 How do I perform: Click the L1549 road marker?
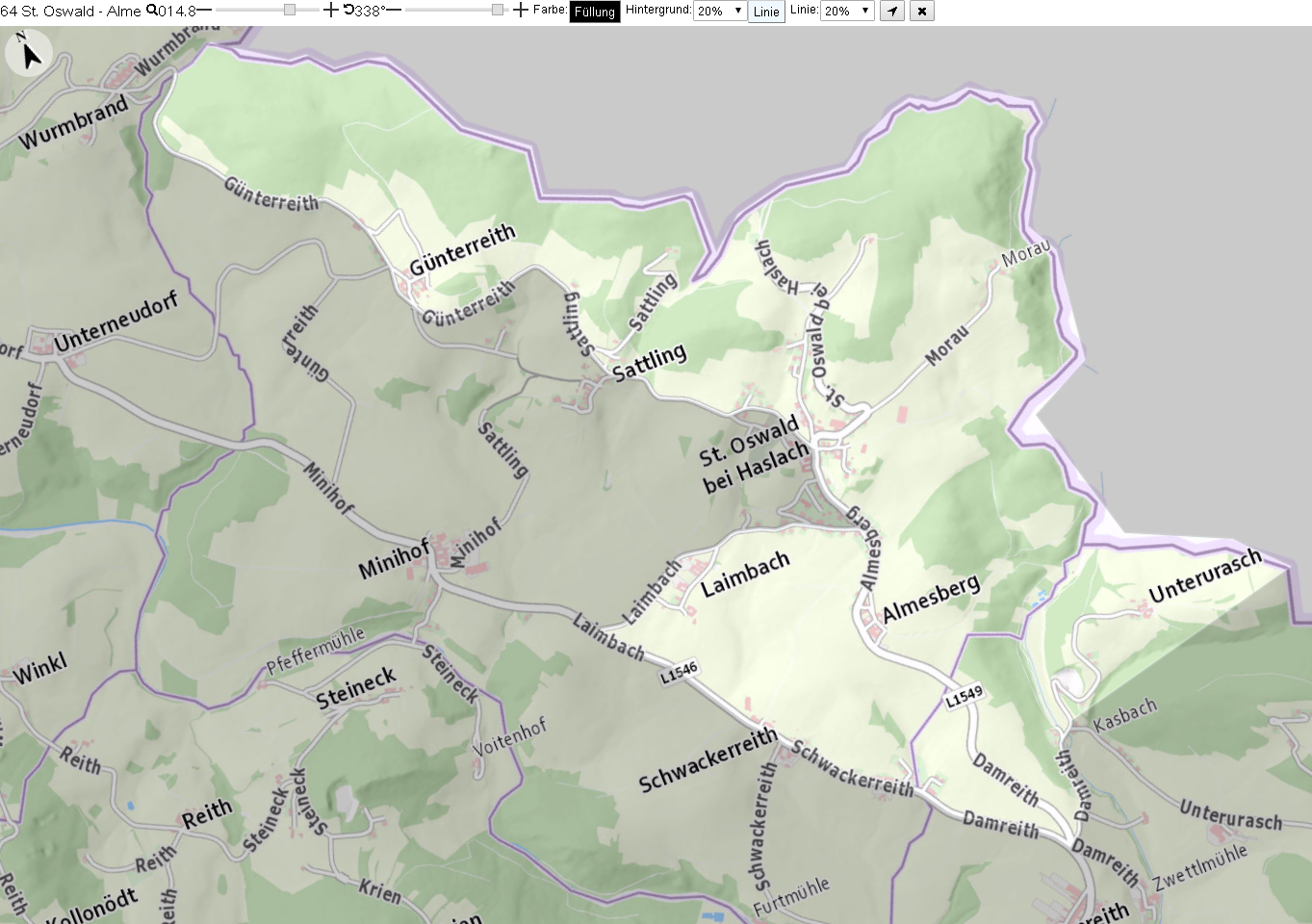point(964,696)
